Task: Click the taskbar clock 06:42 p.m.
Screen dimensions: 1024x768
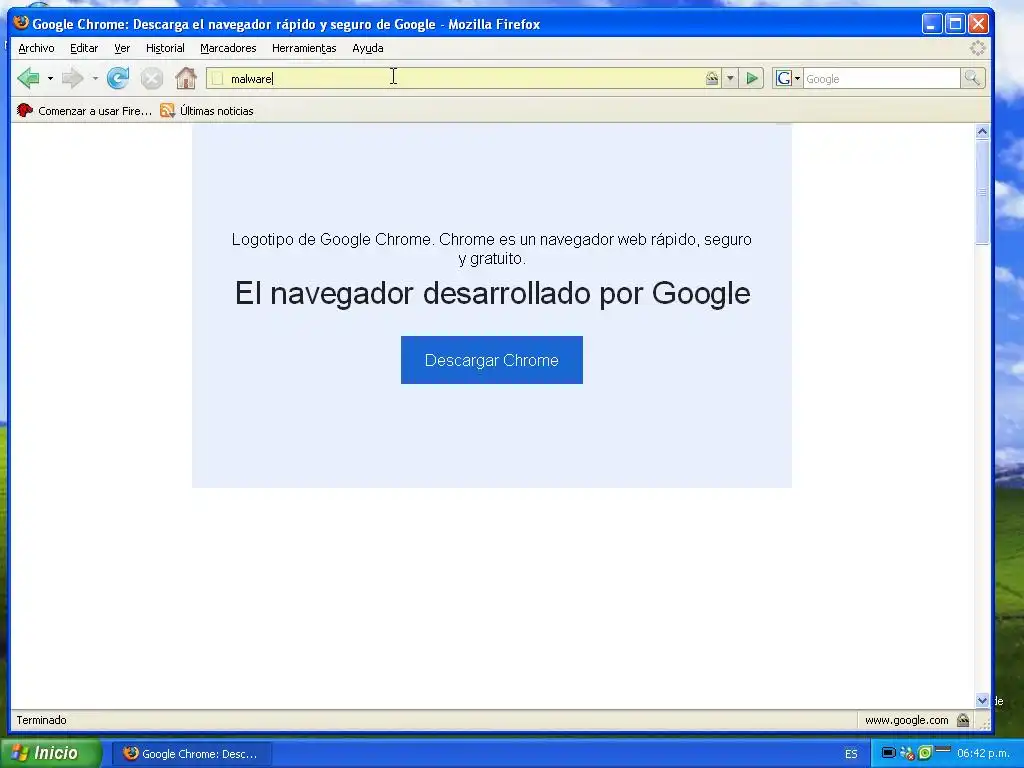Action: [984, 754]
